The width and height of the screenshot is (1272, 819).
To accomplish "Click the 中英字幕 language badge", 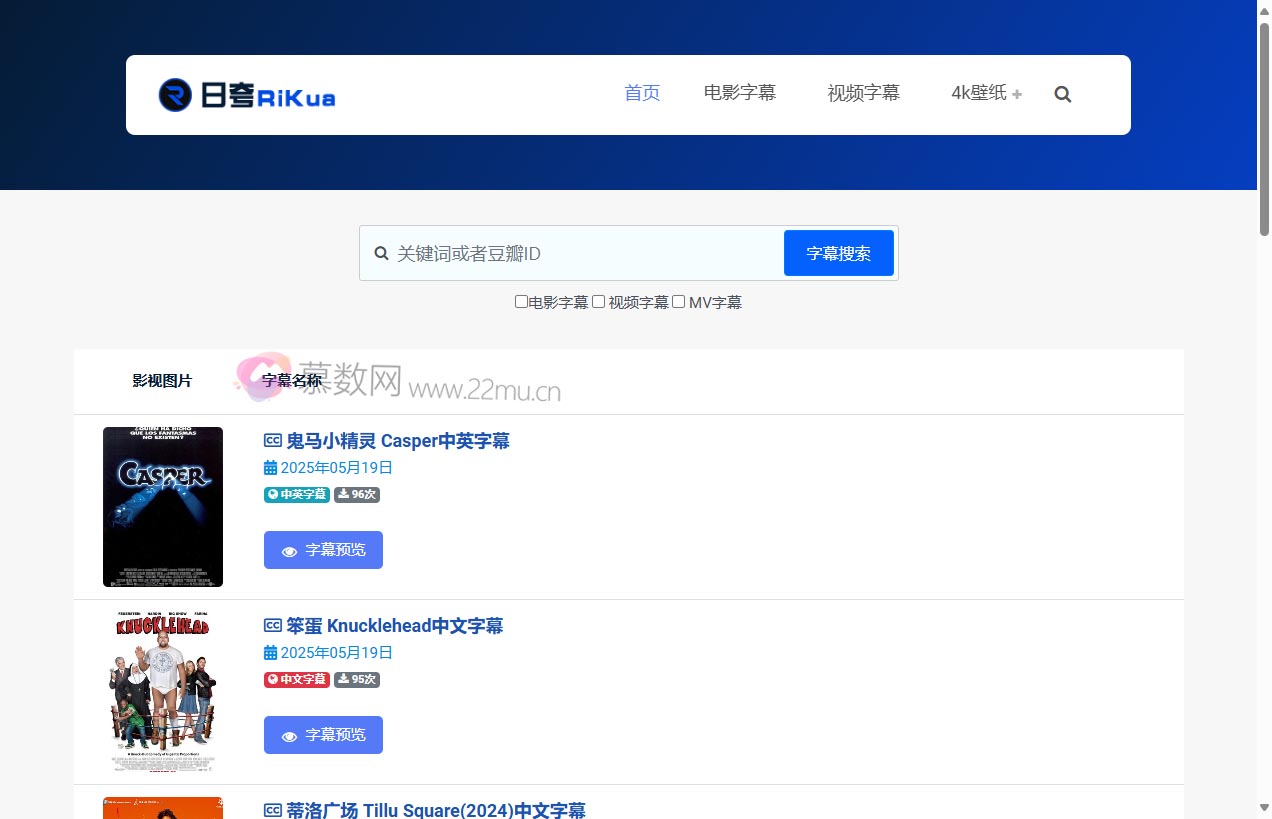I will point(296,494).
